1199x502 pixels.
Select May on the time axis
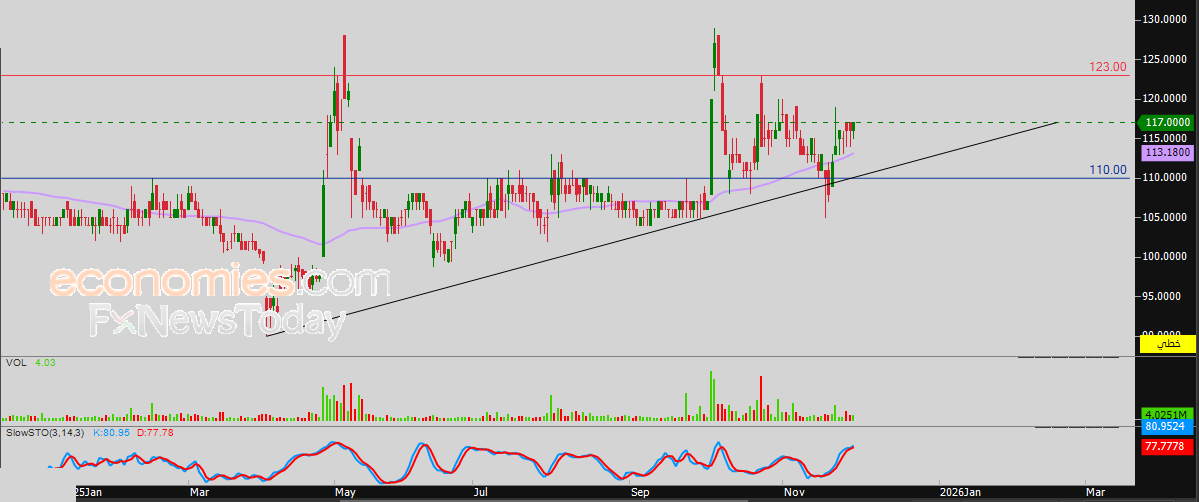pyautogui.click(x=346, y=492)
